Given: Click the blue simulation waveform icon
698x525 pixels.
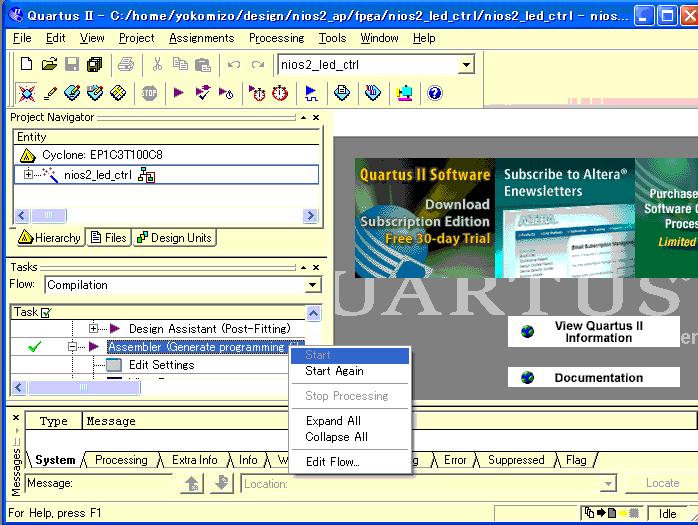Looking at the screenshot, I should coord(311,93).
